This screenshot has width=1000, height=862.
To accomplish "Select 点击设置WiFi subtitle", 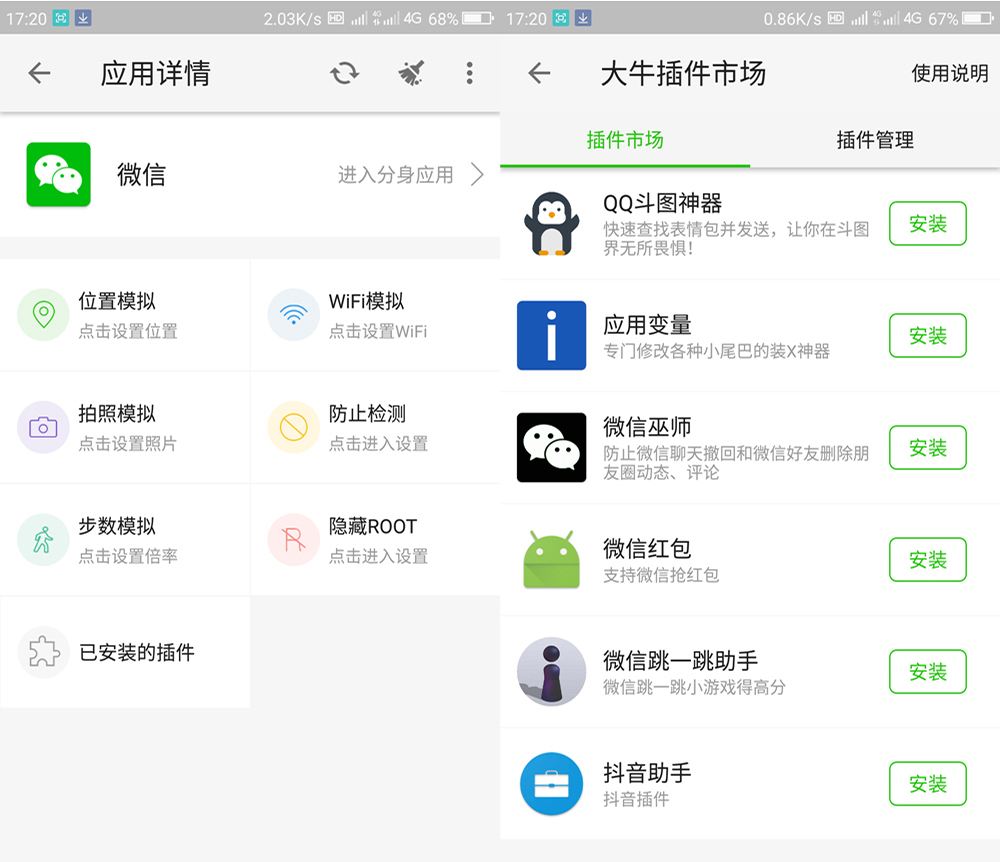I will [x=378, y=332].
